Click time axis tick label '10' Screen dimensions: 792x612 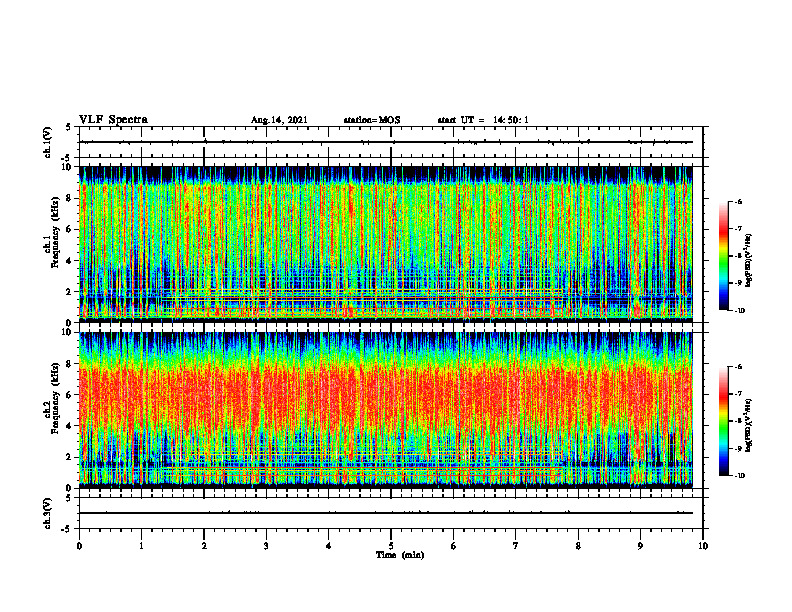703,546
